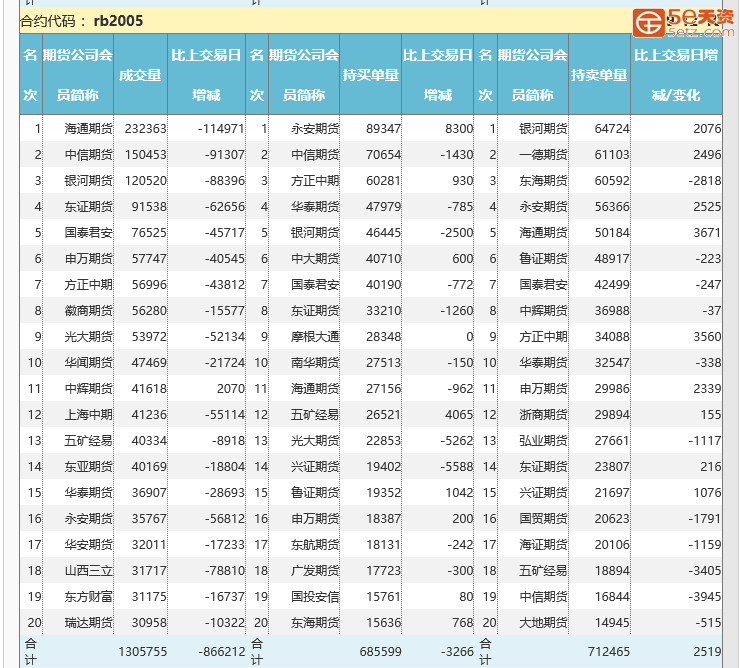The height and width of the screenshot is (668, 740).
Task: Select 海通期货 in the volume ranking
Action: [88, 128]
